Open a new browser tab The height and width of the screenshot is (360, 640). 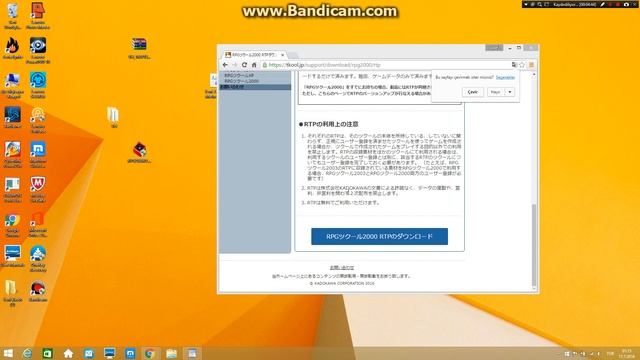(293, 55)
